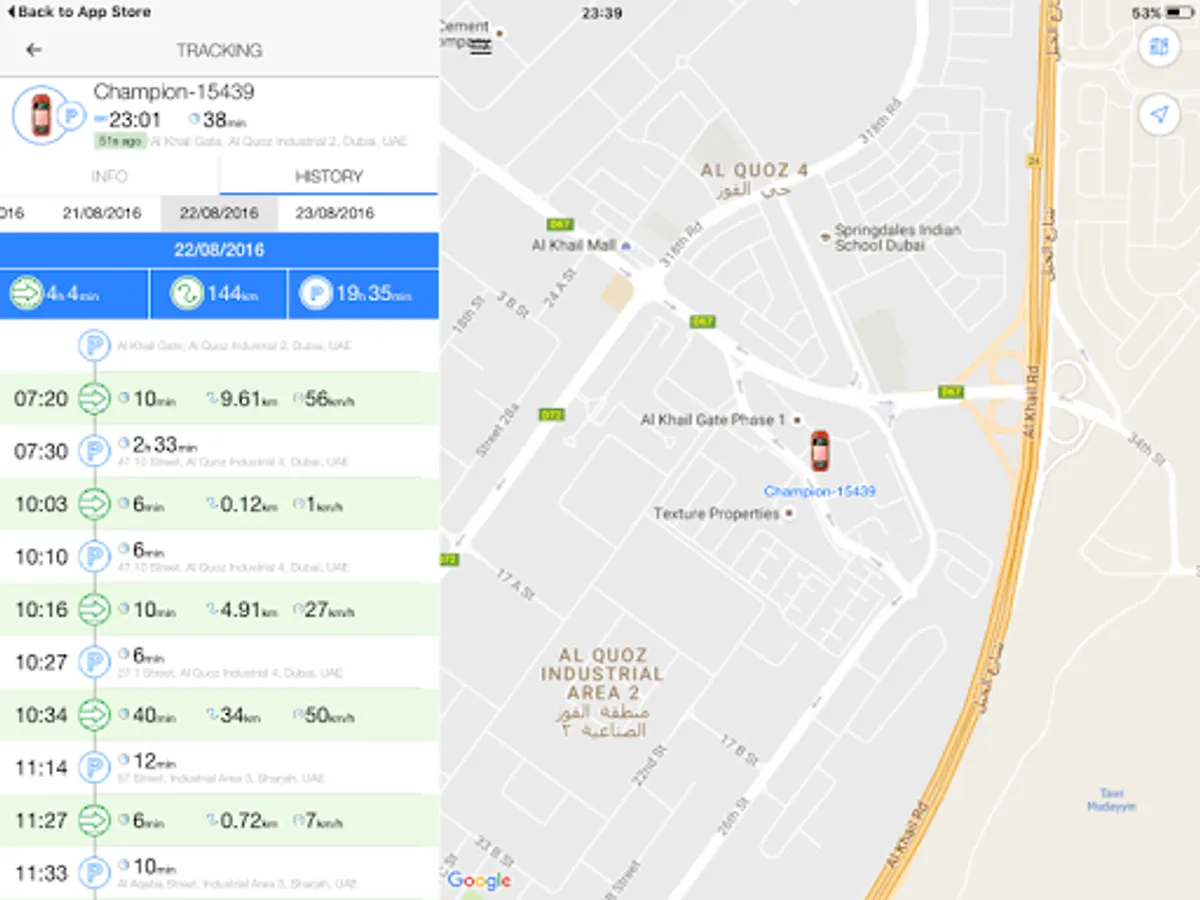Return via Back to App Store
The image size is (1200, 900).
(77, 12)
